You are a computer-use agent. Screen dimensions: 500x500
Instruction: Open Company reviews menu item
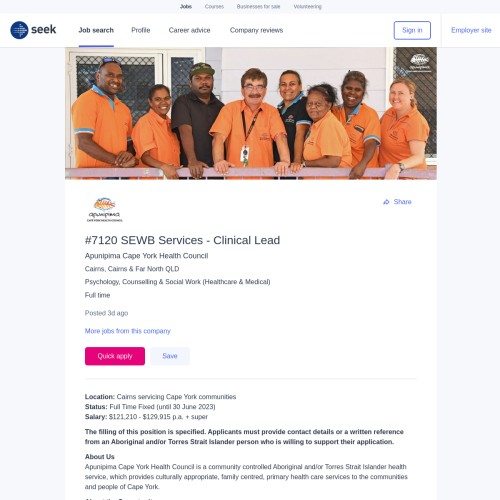point(256,30)
